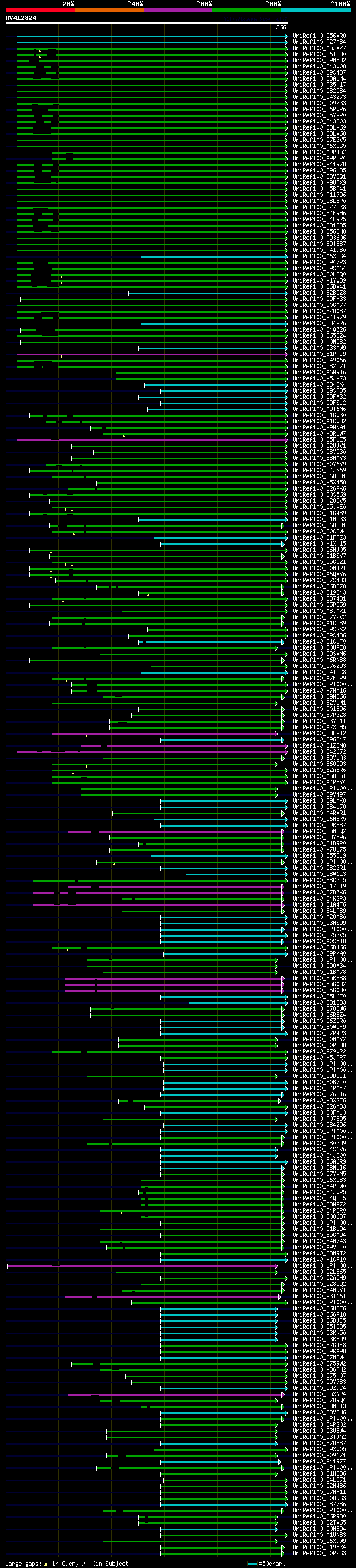Select hit label UniRef100_Q27GK8

click(x=319, y=207)
